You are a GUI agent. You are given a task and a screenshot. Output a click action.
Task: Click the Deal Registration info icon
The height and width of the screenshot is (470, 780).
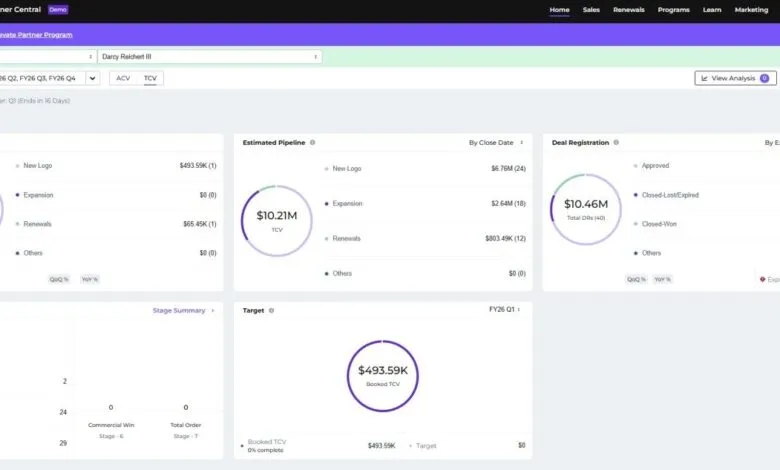[616, 142]
